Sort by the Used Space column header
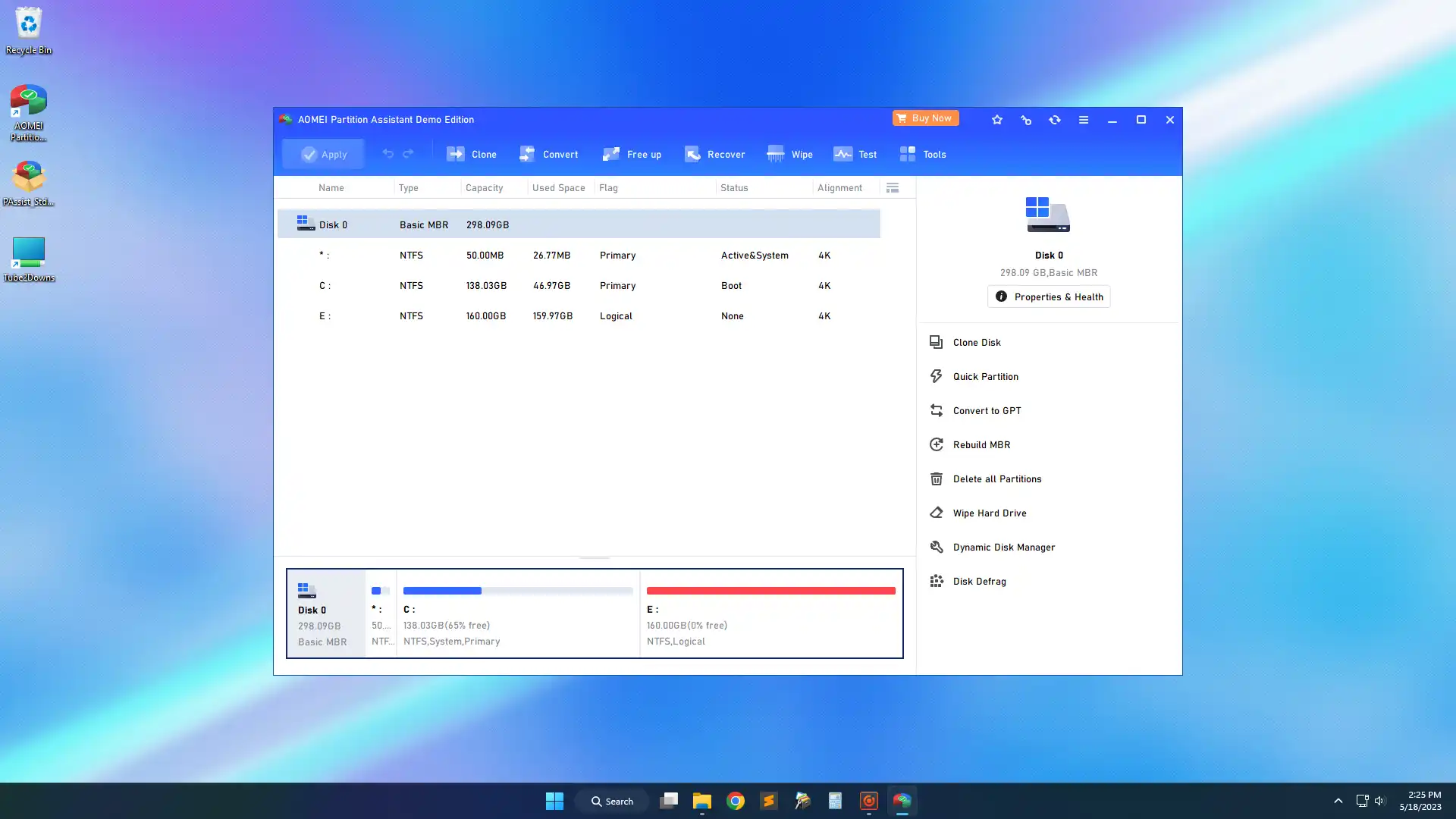This screenshot has height=819, width=1456. pos(558,187)
